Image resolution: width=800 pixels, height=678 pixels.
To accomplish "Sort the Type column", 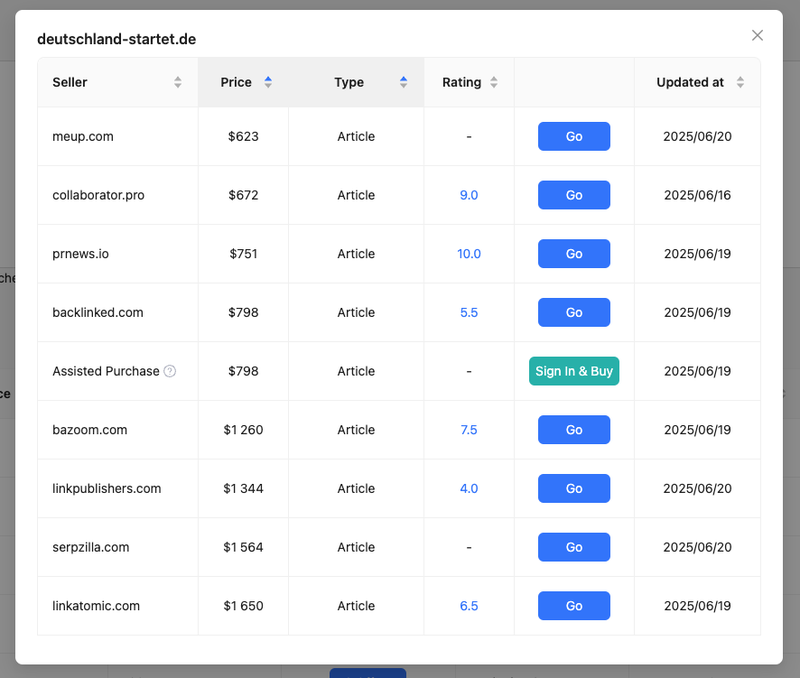I will point(404,82).
